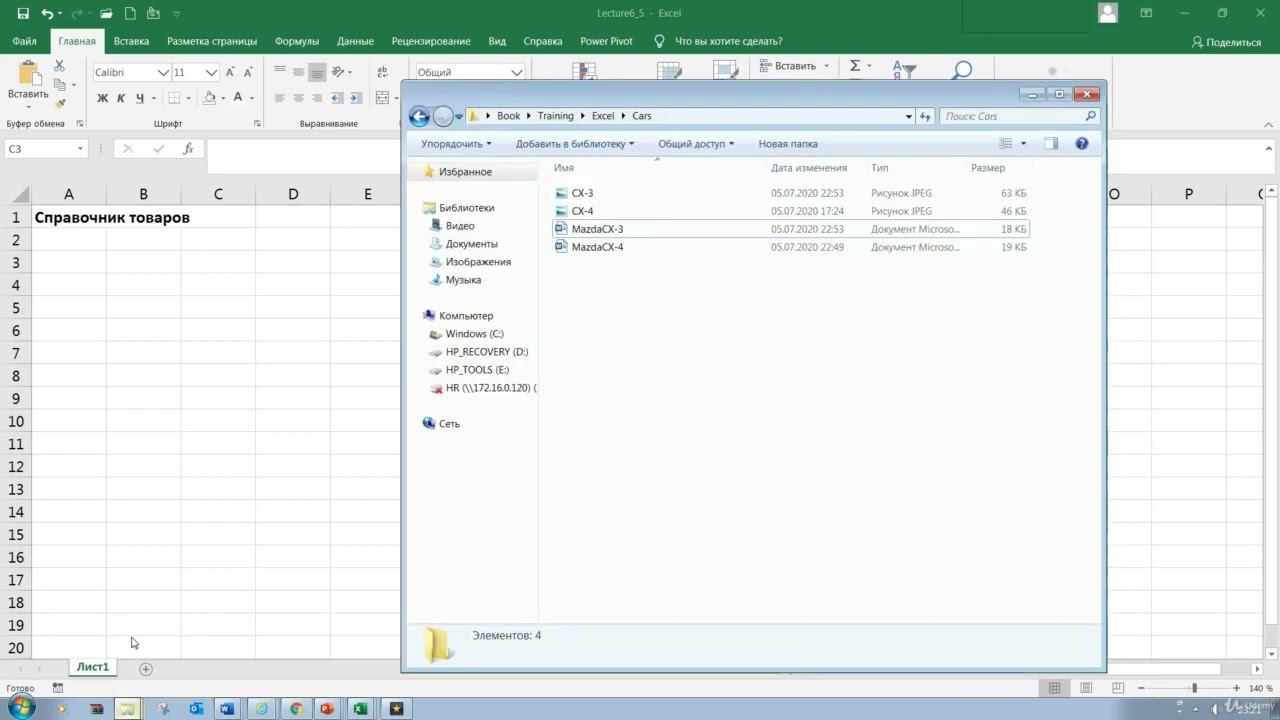This screenshot has height=720, width=1280.
Task: Toggle bold formatting (Ж)
Action: 102,98
